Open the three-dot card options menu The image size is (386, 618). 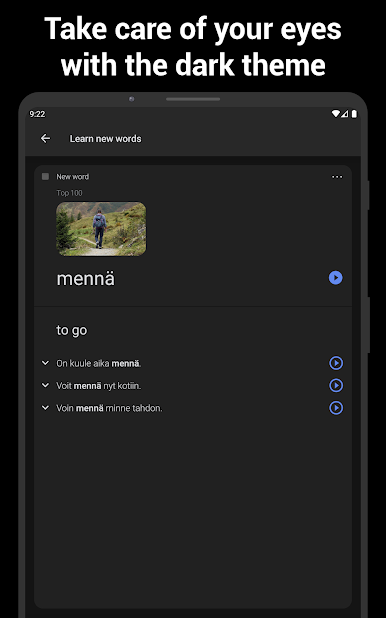(337, 177)
